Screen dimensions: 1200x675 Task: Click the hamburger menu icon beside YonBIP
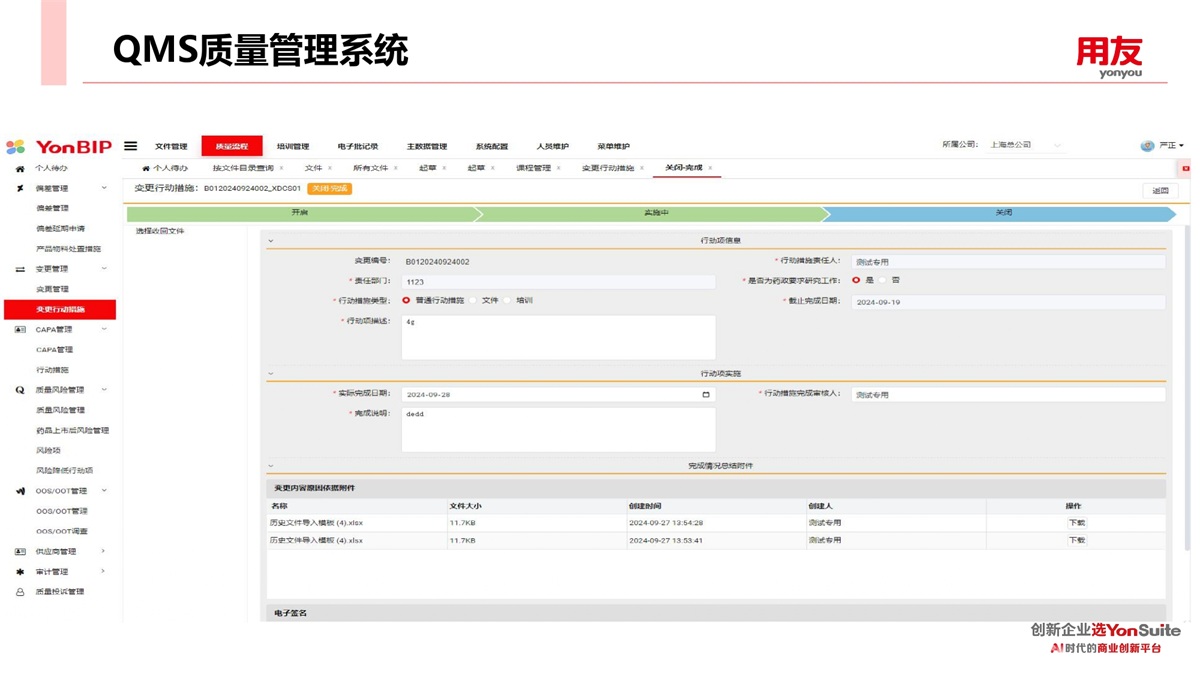(131, 146)
